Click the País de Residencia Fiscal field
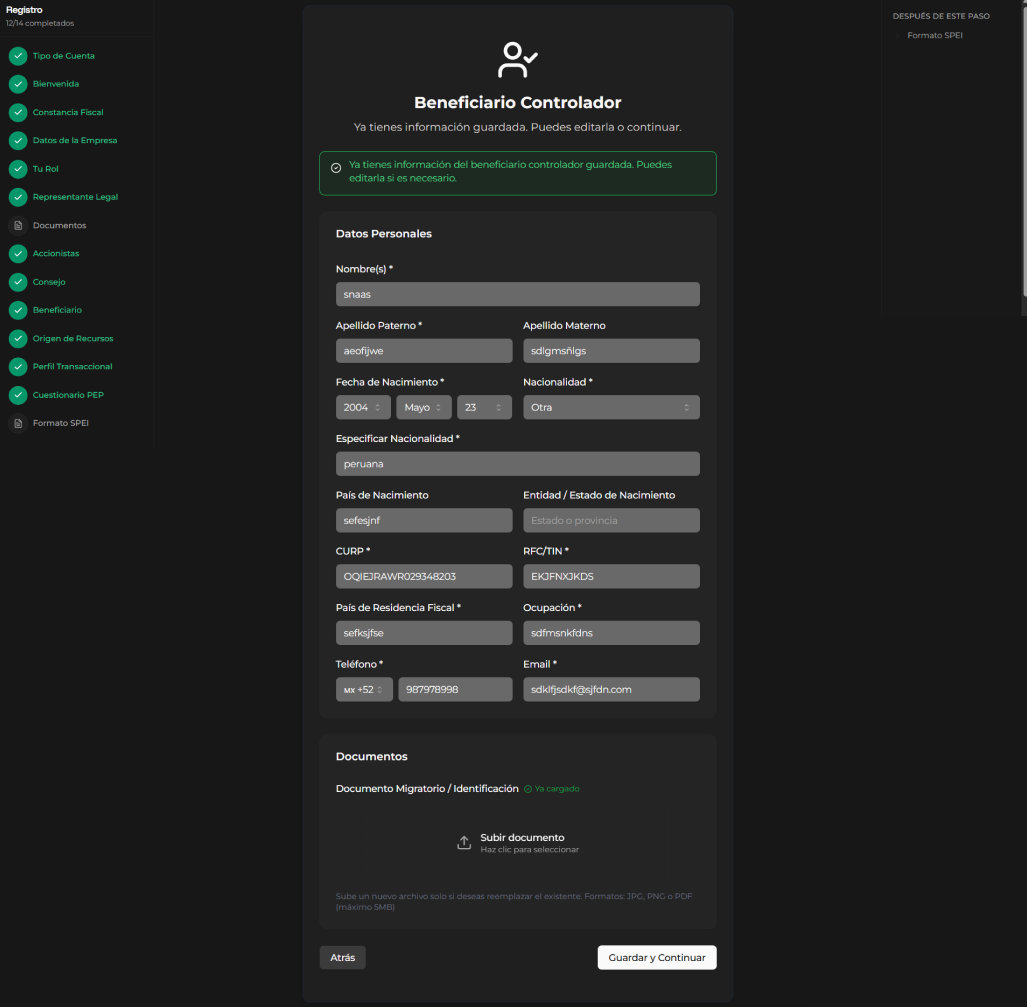The width and height of the screenshot is (1027, 1007). (x=424, y=633)
